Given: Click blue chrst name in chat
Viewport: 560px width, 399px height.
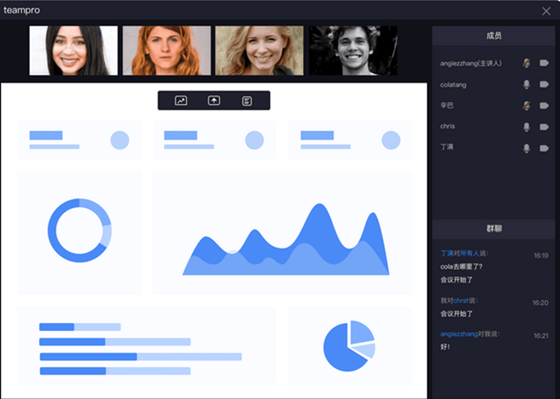Looking at the screenshot, I should [461, 301].
